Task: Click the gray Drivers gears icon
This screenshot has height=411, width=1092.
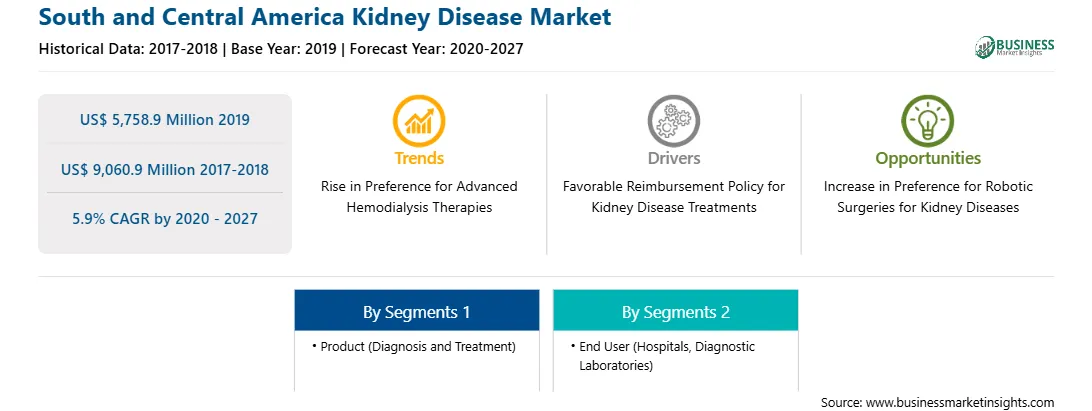Action: coord(673,121)
